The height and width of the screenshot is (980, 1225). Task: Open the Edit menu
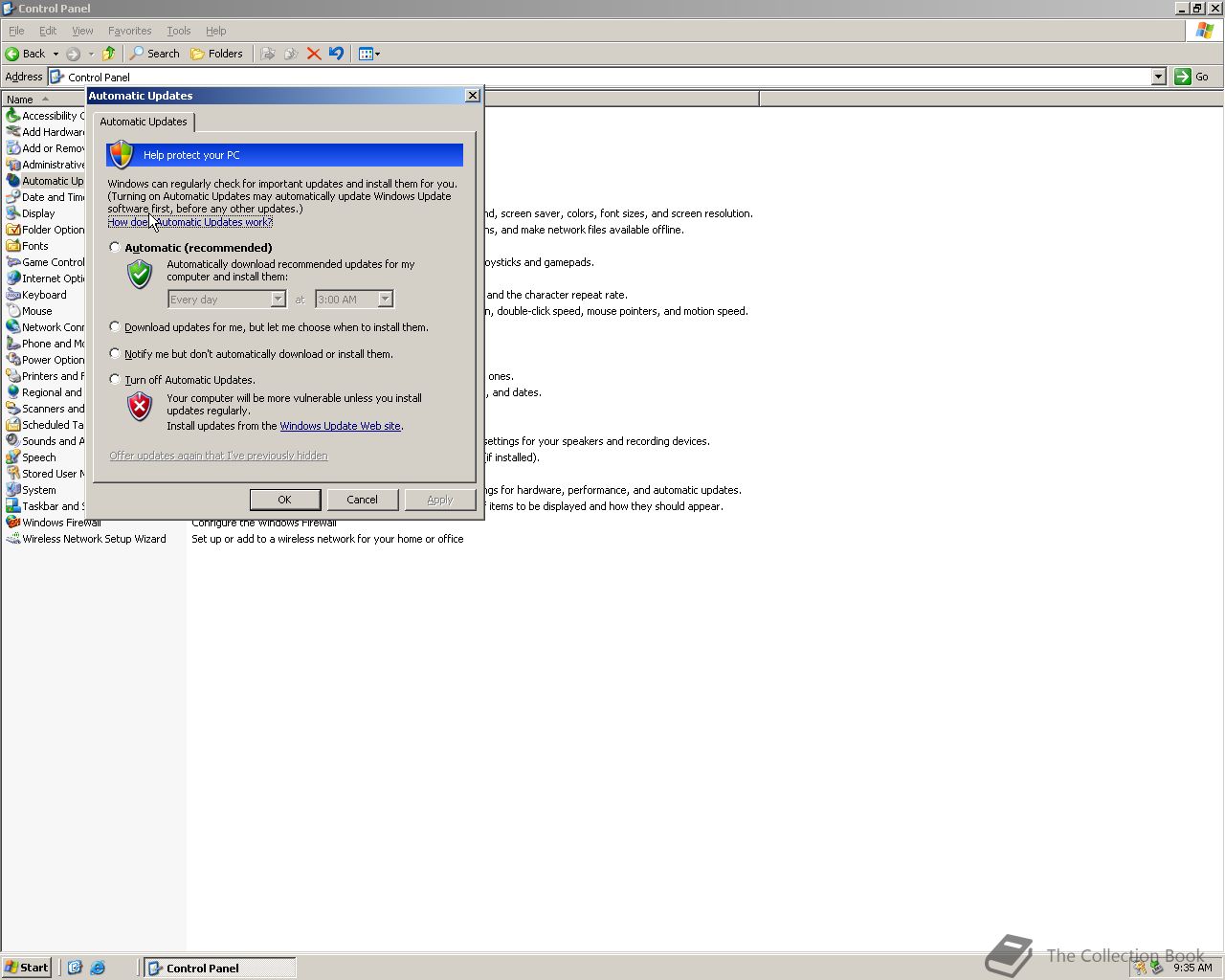(x=48, y=31)
